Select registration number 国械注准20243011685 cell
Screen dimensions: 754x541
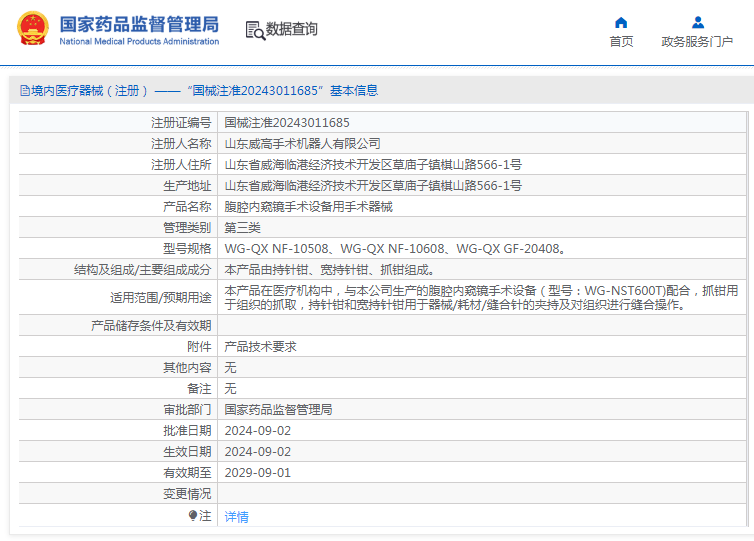[287, 123]
